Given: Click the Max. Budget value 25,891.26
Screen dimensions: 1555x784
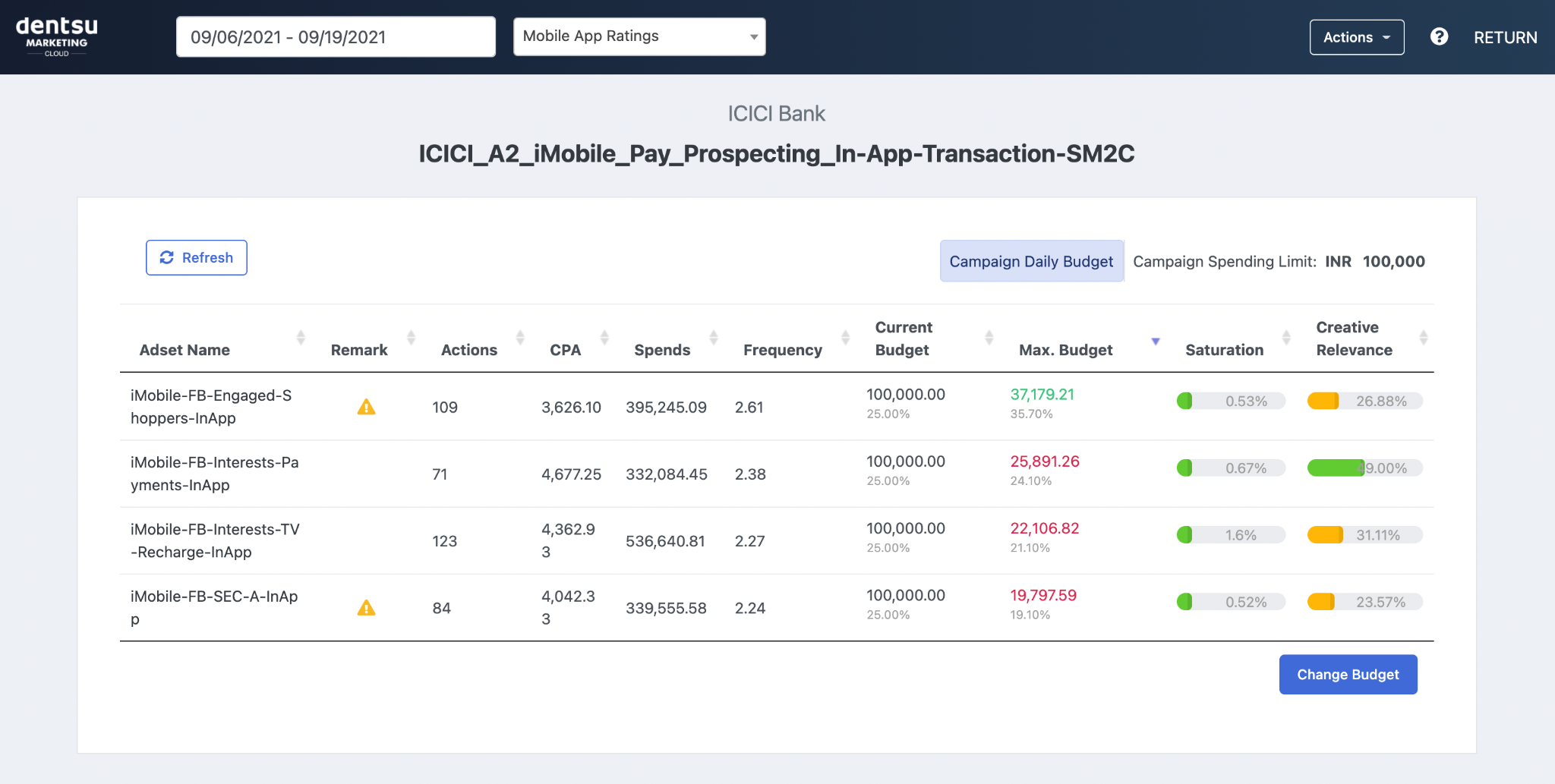Looking at the screenshot, I should click(x=1044, y=461).
